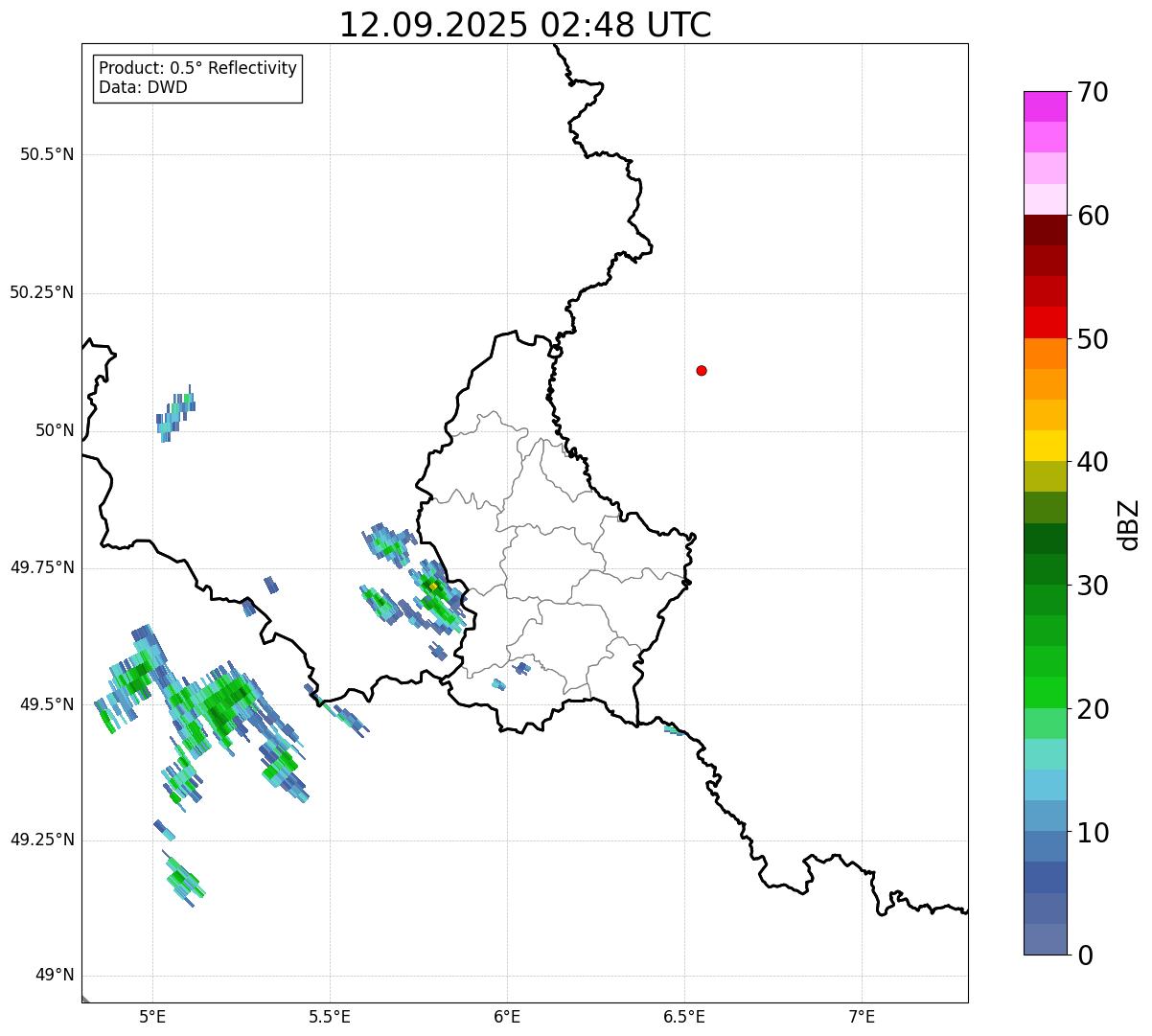This screenshot has width=1152, height=1036.
Task: Click the red station marker dot
Action: [x=702, y=370]
